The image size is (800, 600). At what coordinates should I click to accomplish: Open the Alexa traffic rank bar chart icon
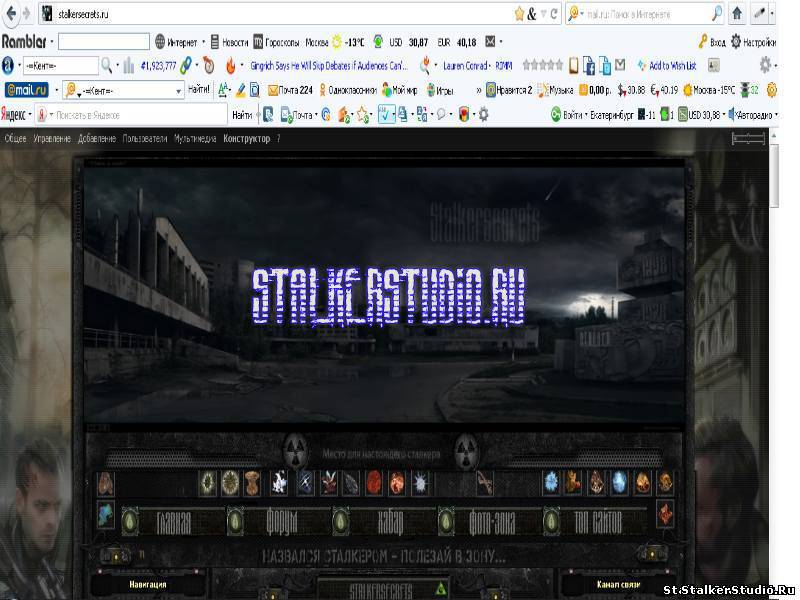coord(129,65)
